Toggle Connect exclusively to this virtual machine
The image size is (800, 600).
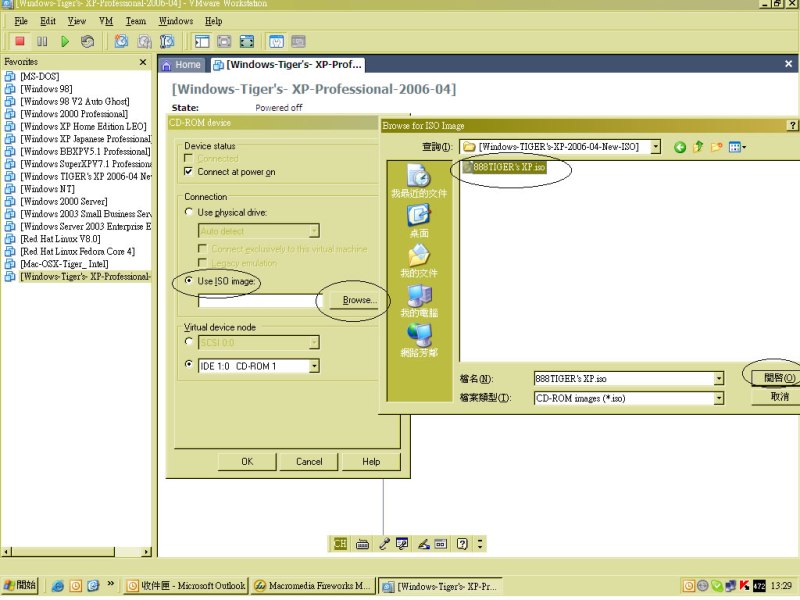click(203, 248)
